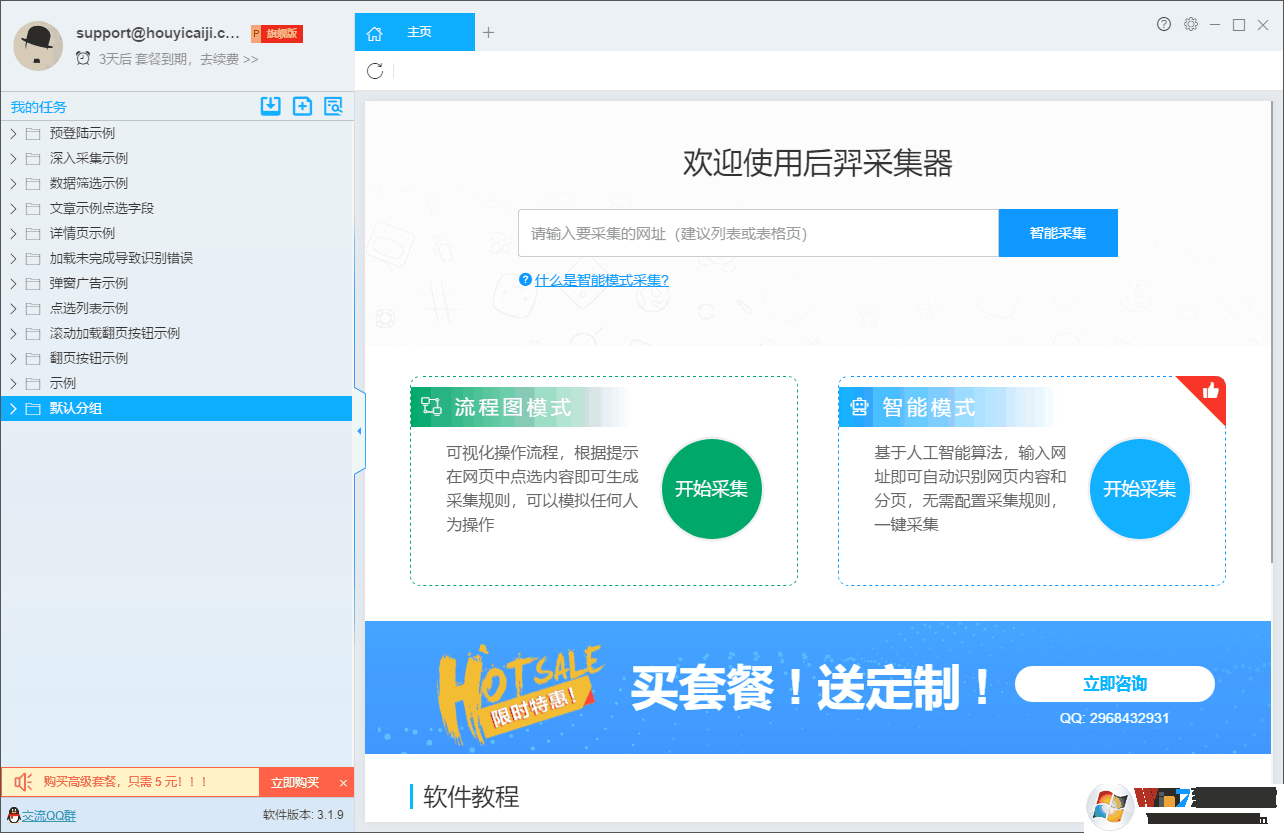Click the import task icon beside 我的任务
Screen dimensions: 1284x833
point(271,106)
